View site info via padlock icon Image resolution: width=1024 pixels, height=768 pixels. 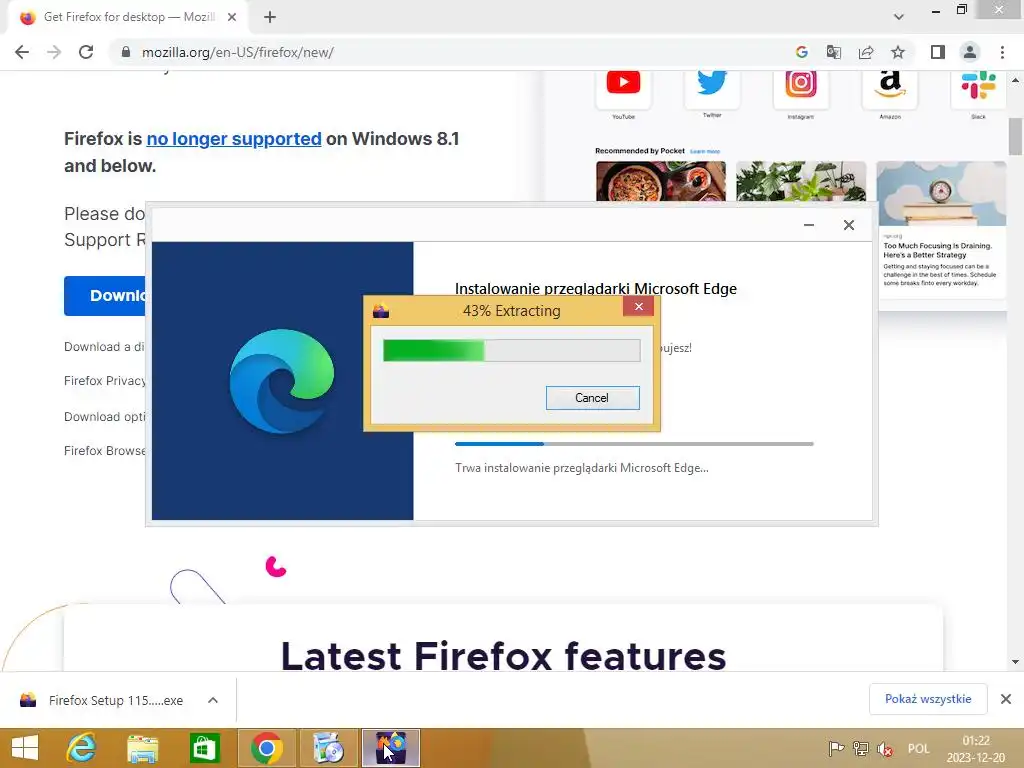click(126, 52)
